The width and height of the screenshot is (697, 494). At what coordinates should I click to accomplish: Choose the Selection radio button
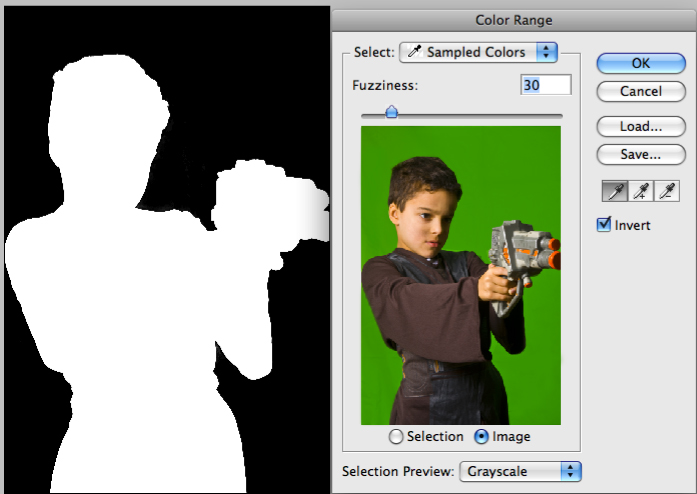coord(396,437)
